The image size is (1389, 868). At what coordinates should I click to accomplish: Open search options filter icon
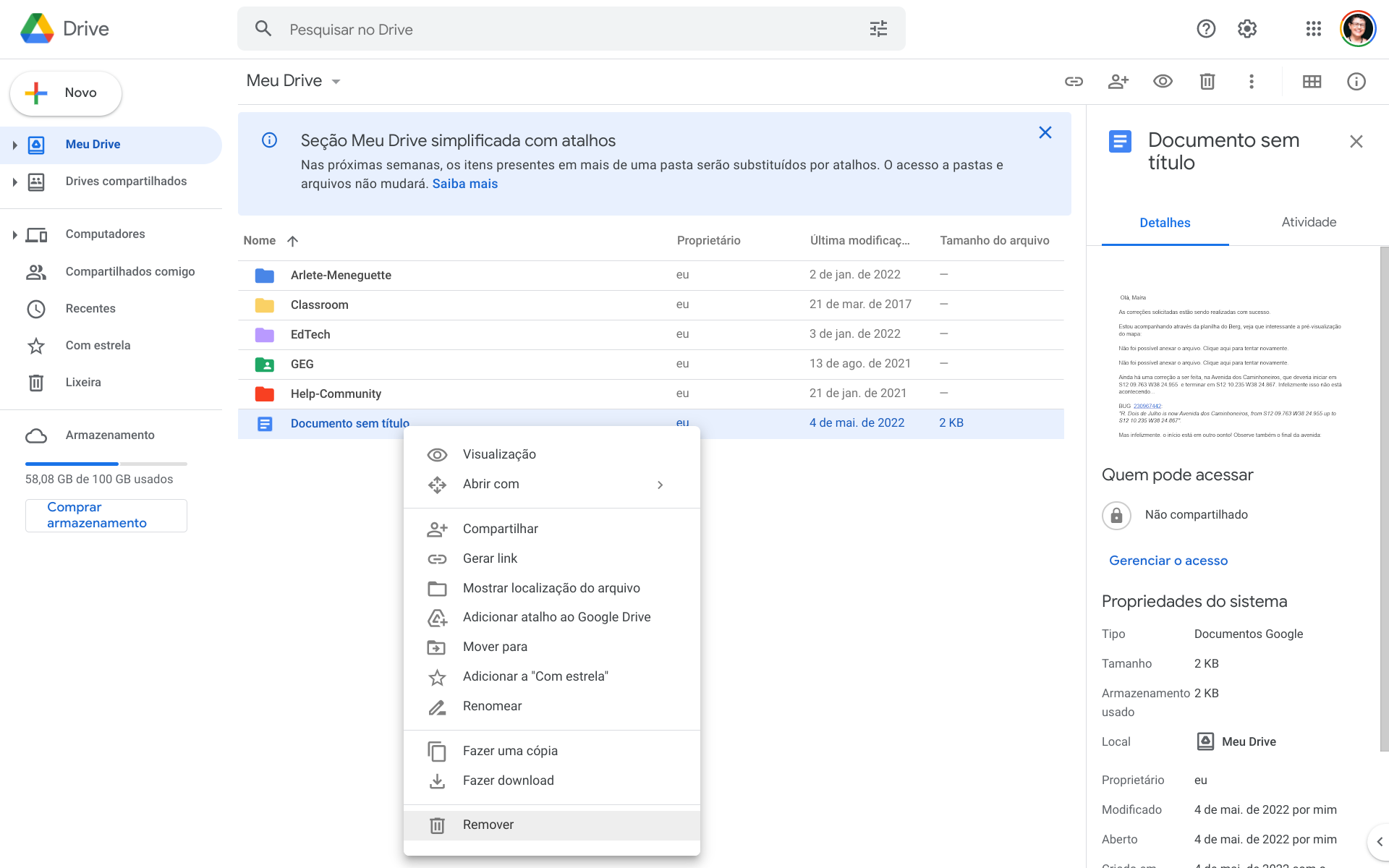878,29
